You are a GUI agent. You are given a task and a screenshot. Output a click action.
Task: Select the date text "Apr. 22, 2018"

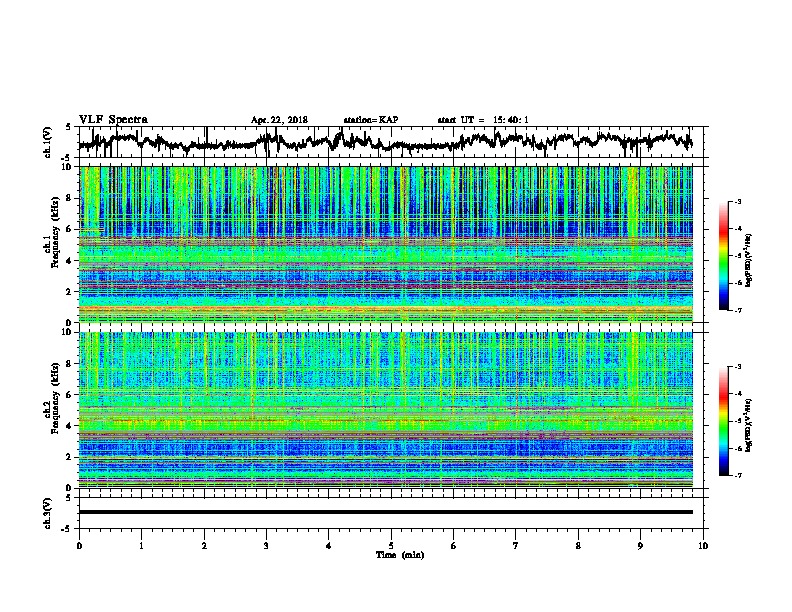click(x=279, y=120)
